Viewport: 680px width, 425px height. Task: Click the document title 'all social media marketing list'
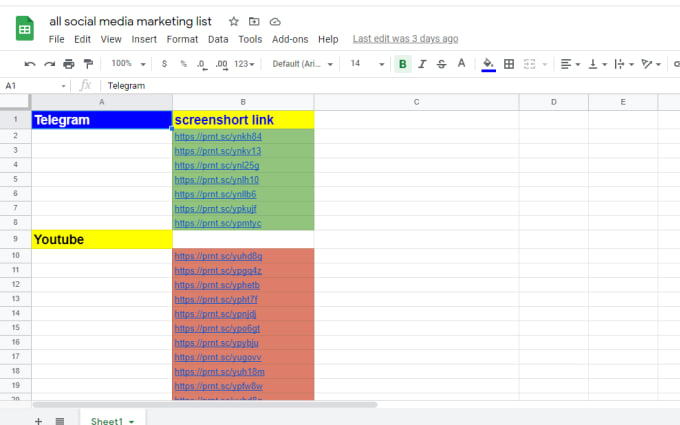click(131, 21)
